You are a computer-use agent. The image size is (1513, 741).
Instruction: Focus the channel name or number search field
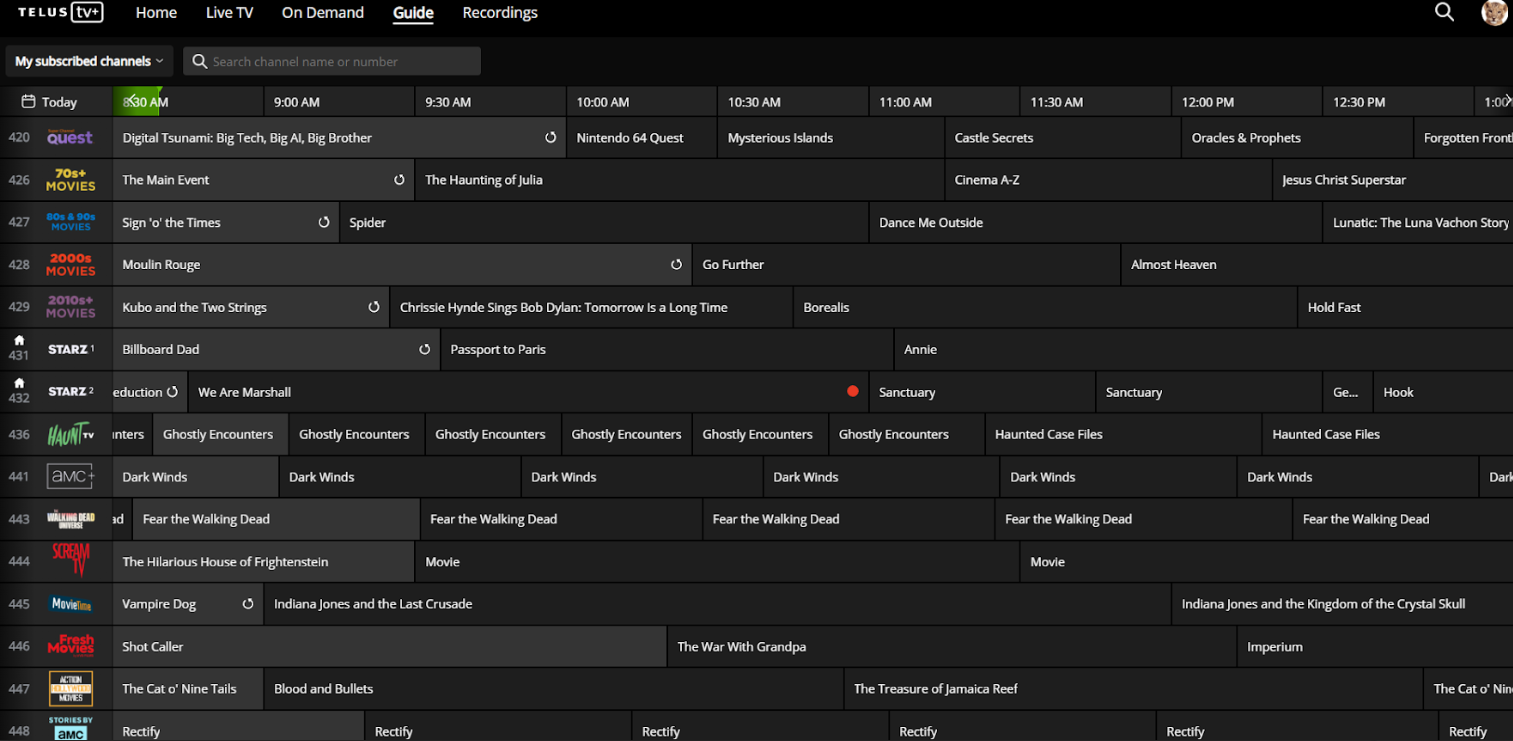click(x=340, y=62)
